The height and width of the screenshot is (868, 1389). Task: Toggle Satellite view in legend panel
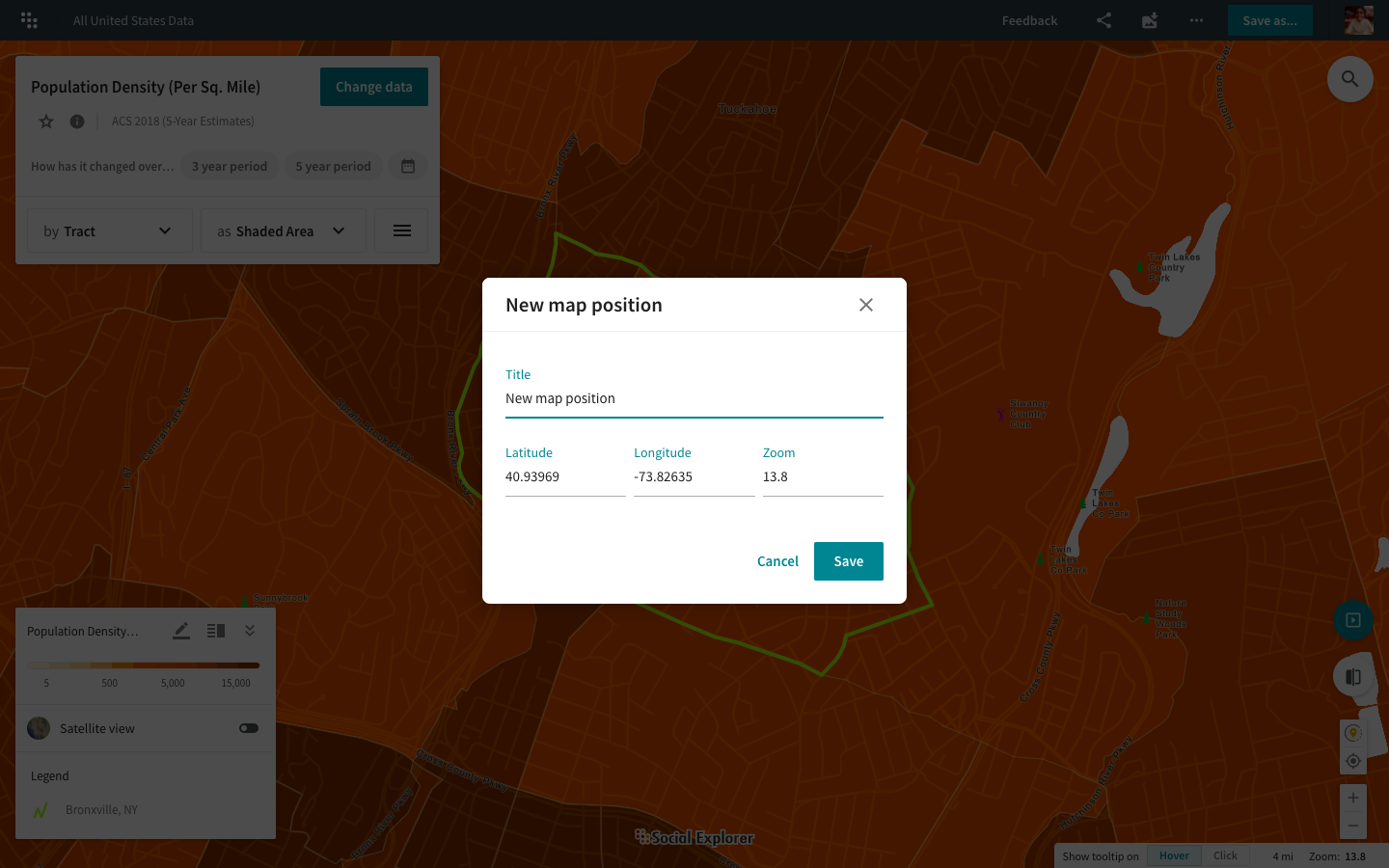(249, 728)
